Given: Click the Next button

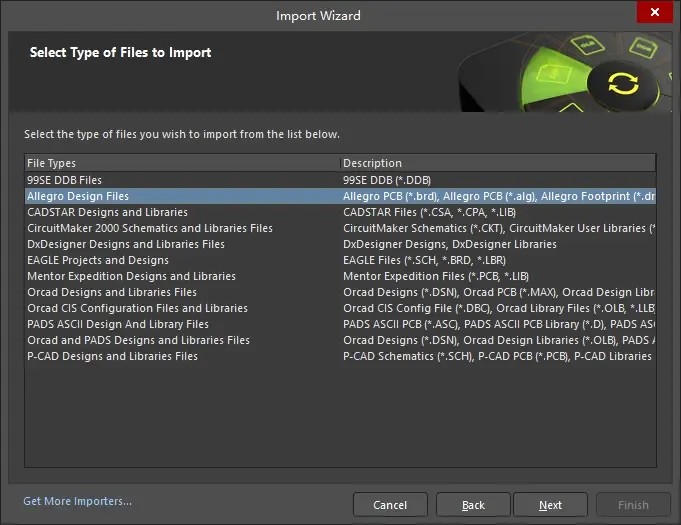Looking at the screenshot, I should tap(550, 505).
